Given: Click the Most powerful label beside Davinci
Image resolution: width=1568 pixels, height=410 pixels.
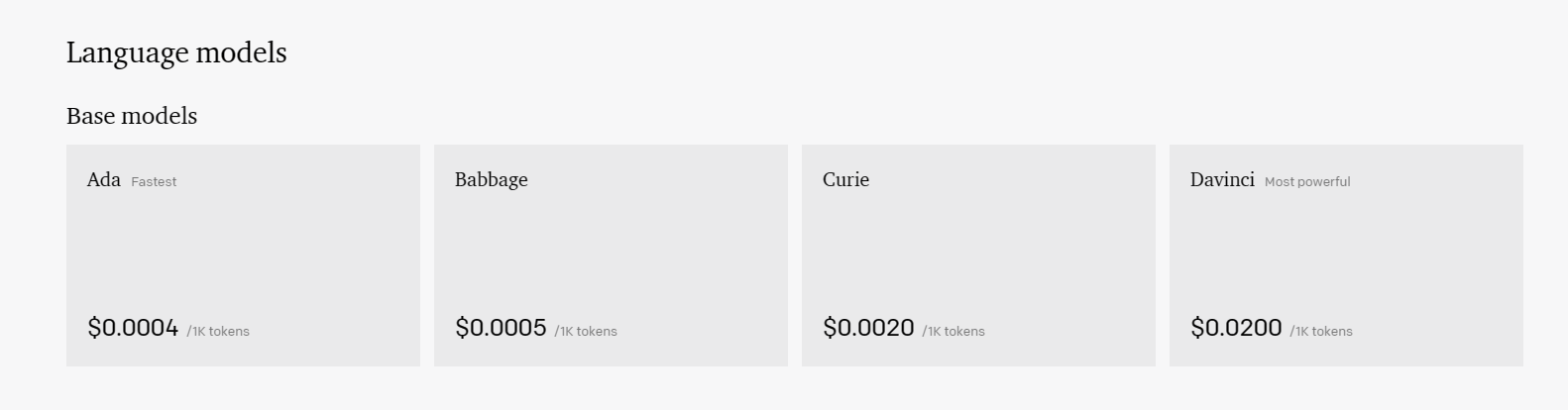Looking at the screenshot, I should coord(1307,181).
